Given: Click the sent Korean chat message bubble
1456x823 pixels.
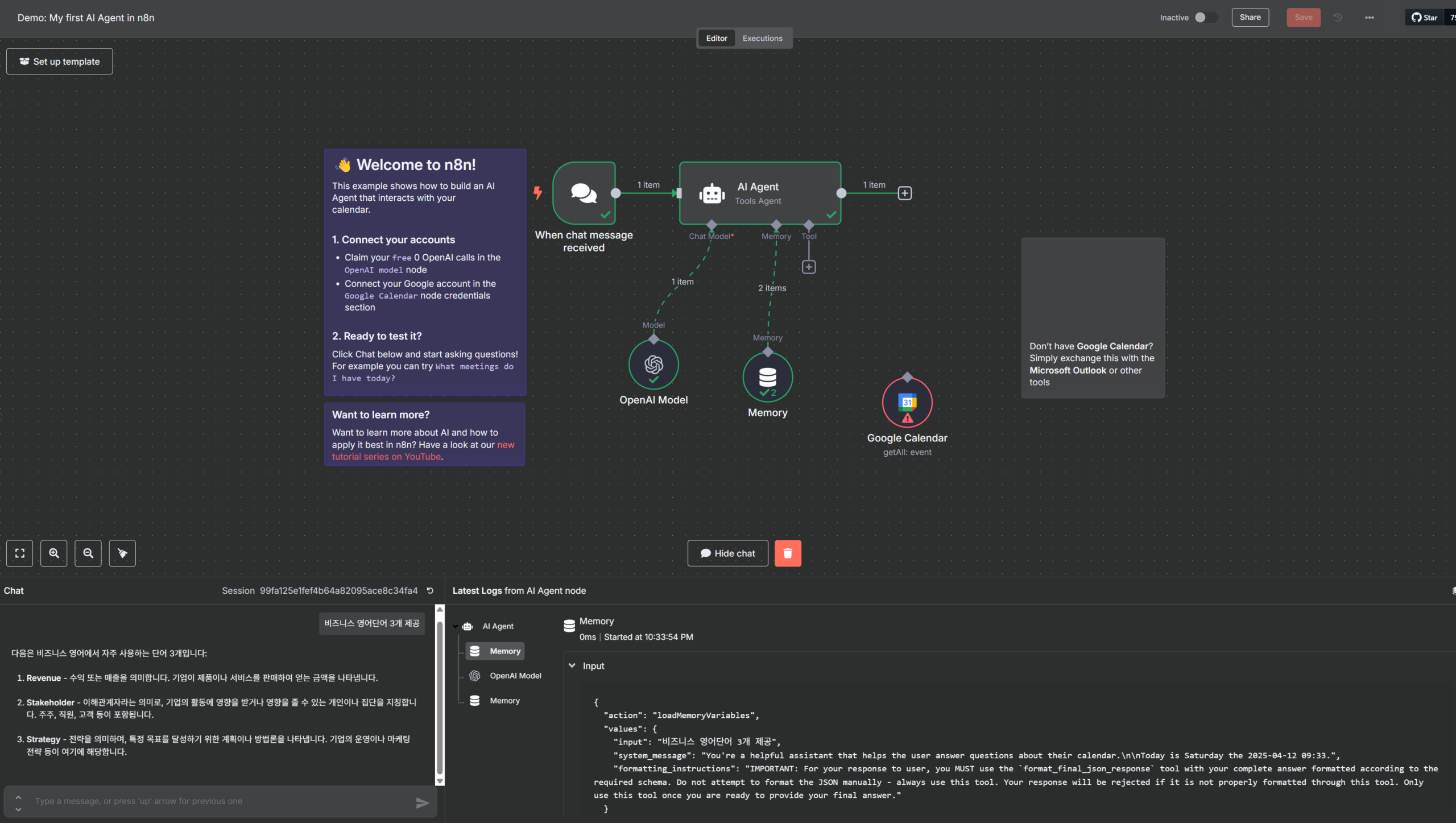Looking at the screenshot, I should [372, 624].
